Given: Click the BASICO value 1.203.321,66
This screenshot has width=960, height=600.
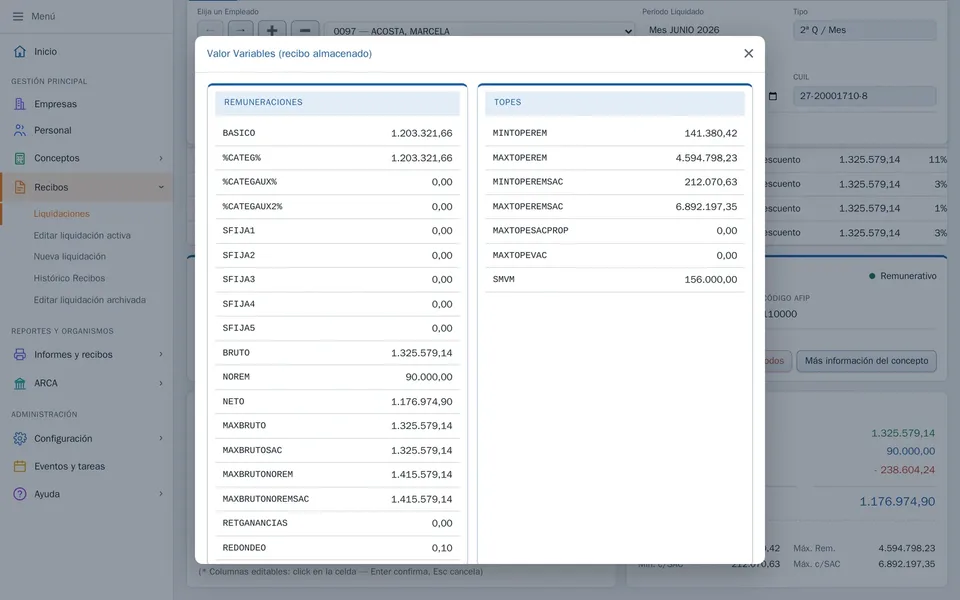Looking at the screenshot, I should pyautogui.click(x=422, y=133).
